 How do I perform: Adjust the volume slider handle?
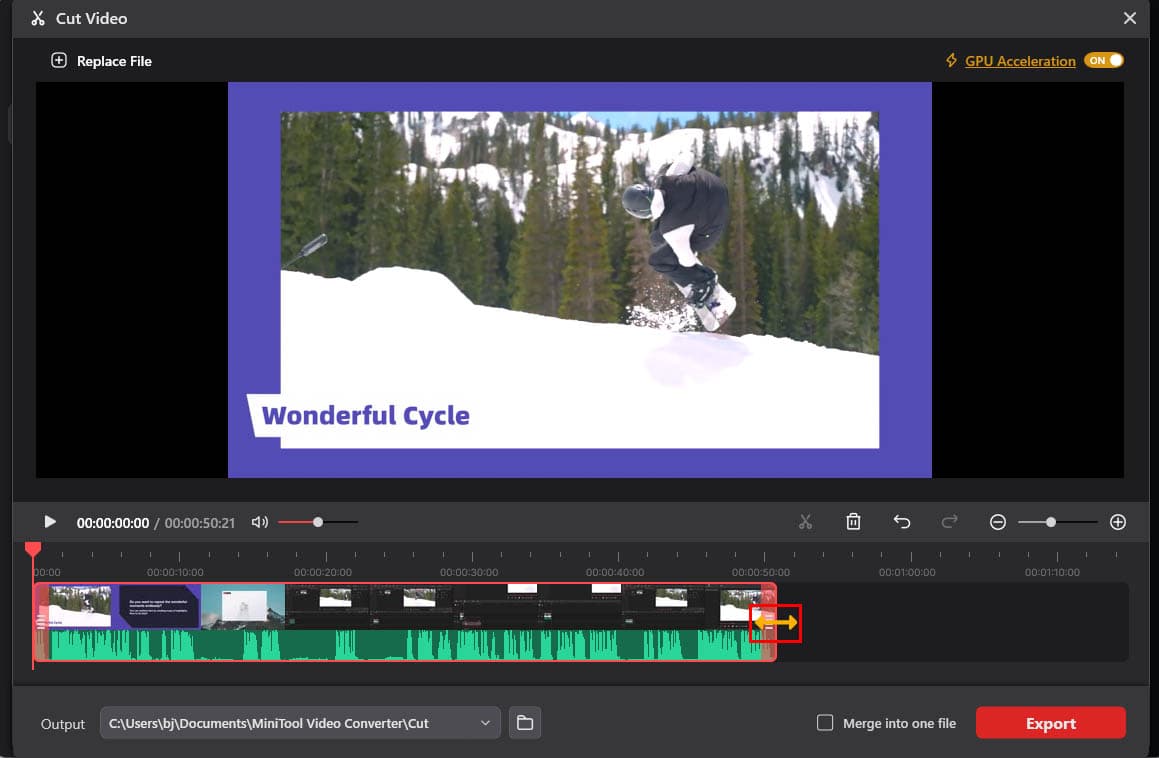tap(318, 522)
